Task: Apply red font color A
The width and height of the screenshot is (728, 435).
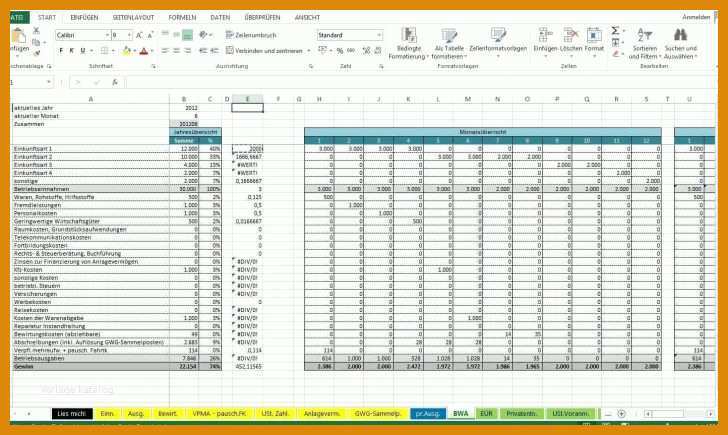Action: coord(144,51)
